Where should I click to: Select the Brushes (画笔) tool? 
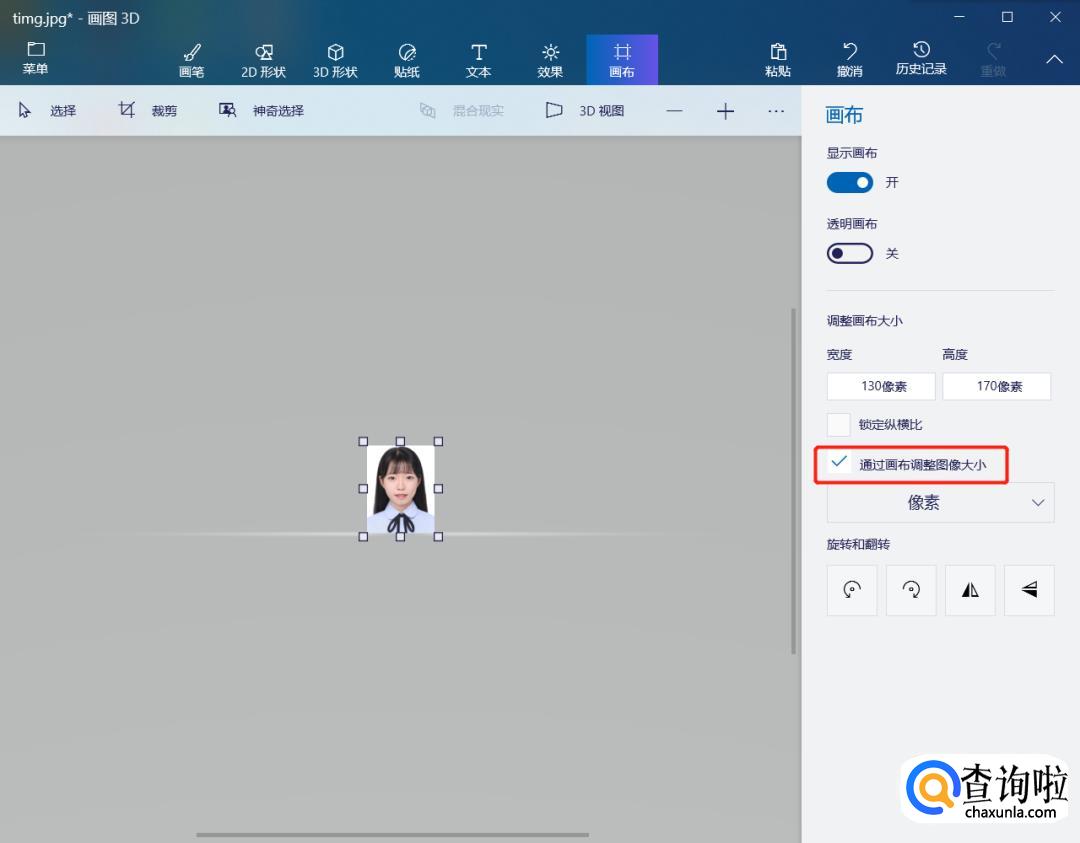click(x=191, y=59)
